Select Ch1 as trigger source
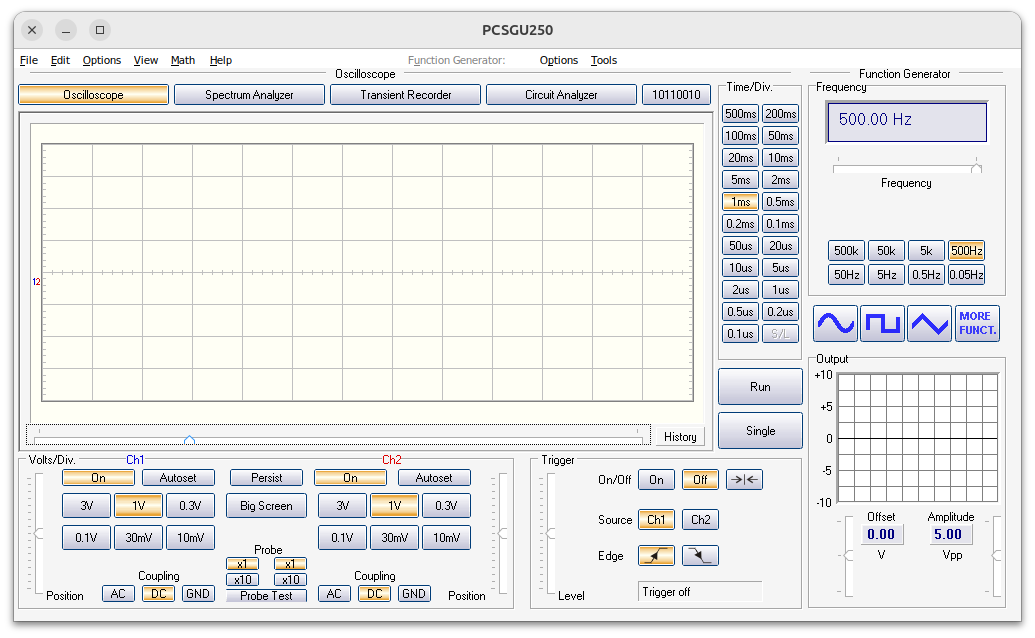The image size is (1035, 638). point(656,519)
